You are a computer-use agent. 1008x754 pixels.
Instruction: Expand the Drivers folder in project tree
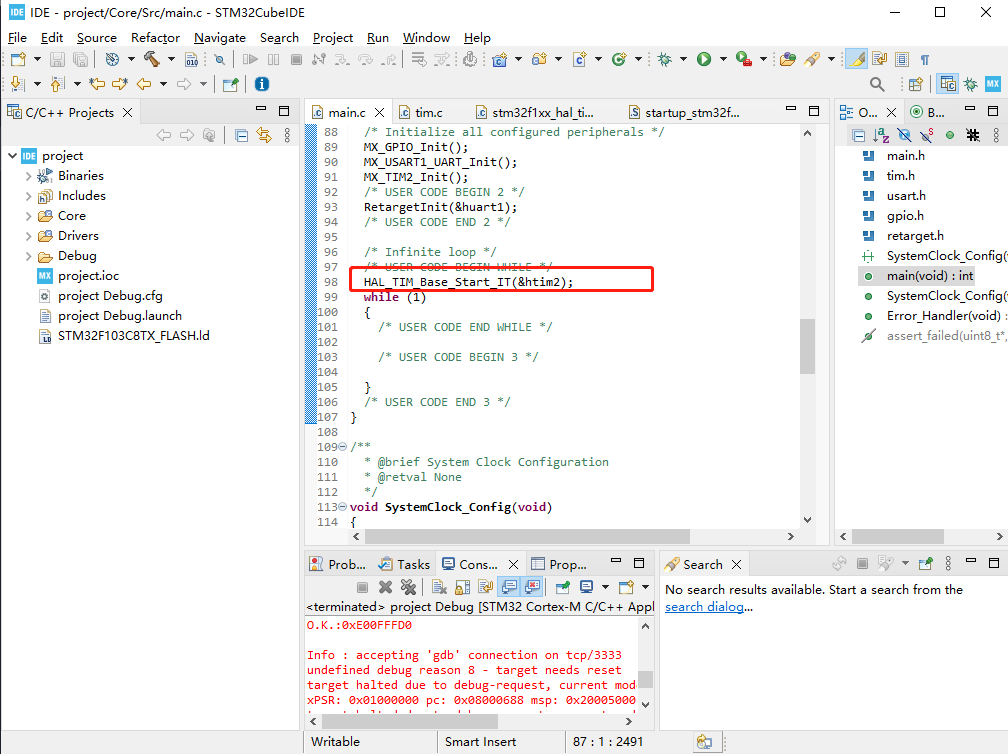click(28, 236)
